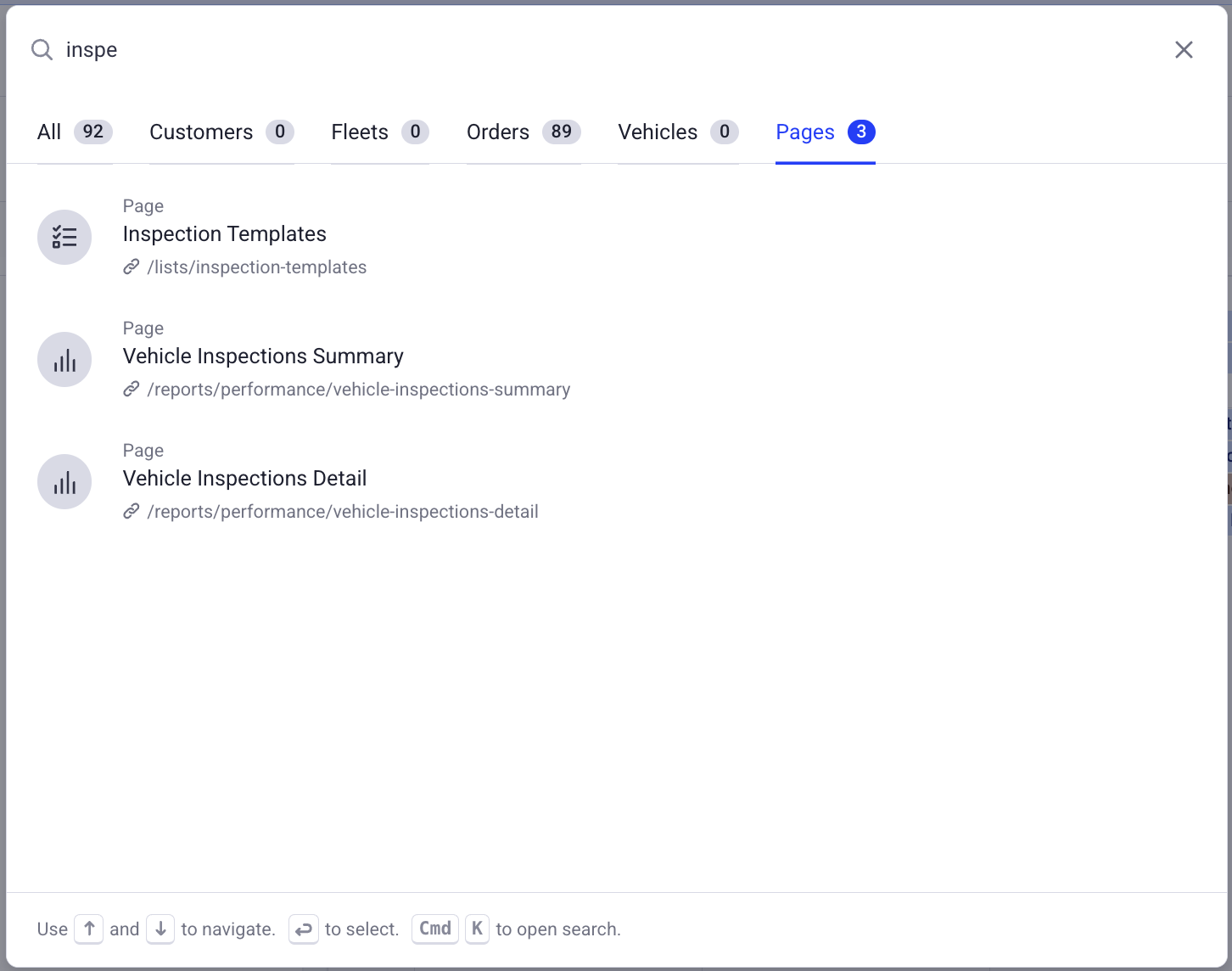
Task: Click the link icon before vehicle-inspections-detail path
Action: pos(132,512)
